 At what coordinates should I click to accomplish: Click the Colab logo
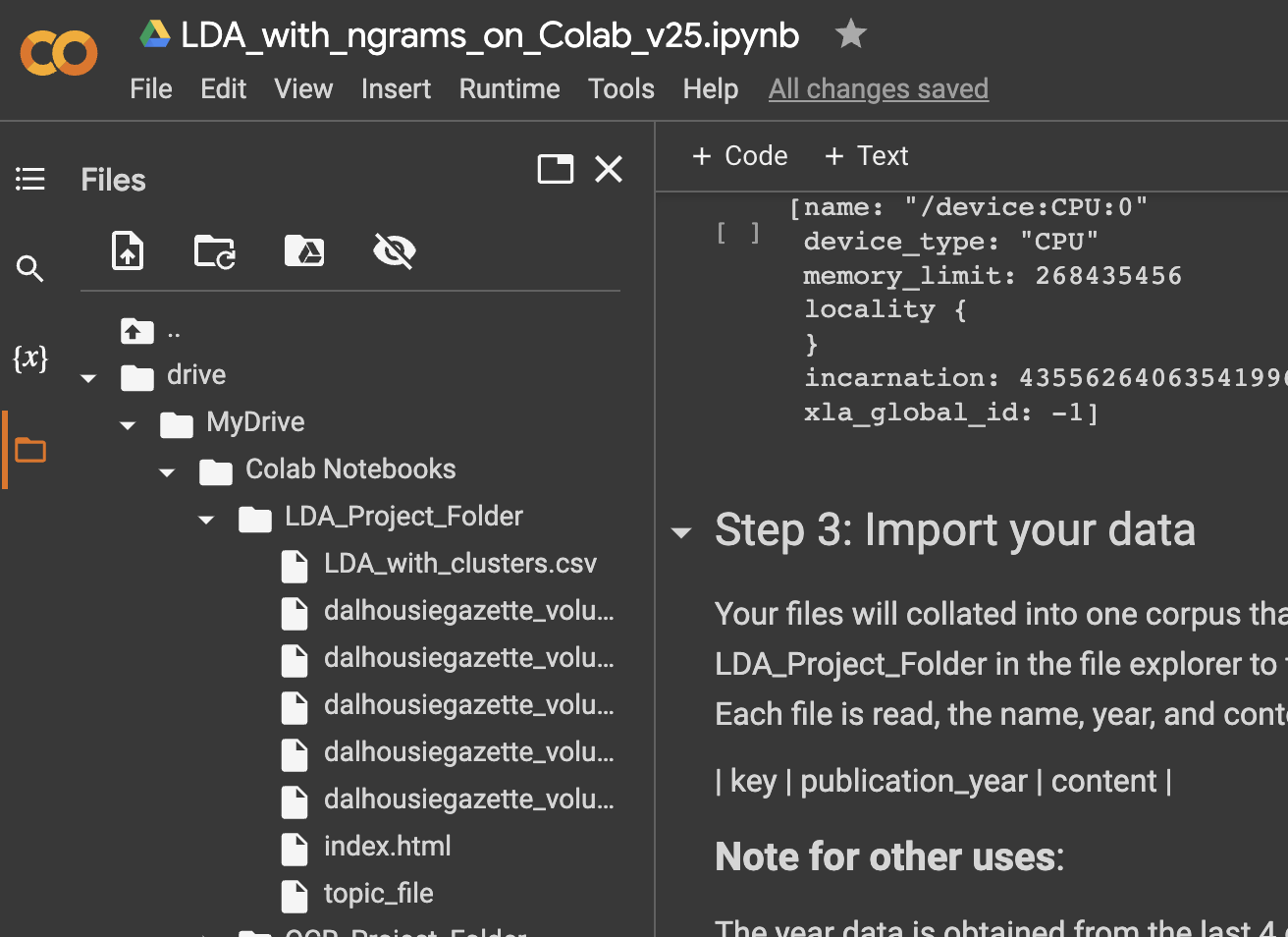pos(58,53)
